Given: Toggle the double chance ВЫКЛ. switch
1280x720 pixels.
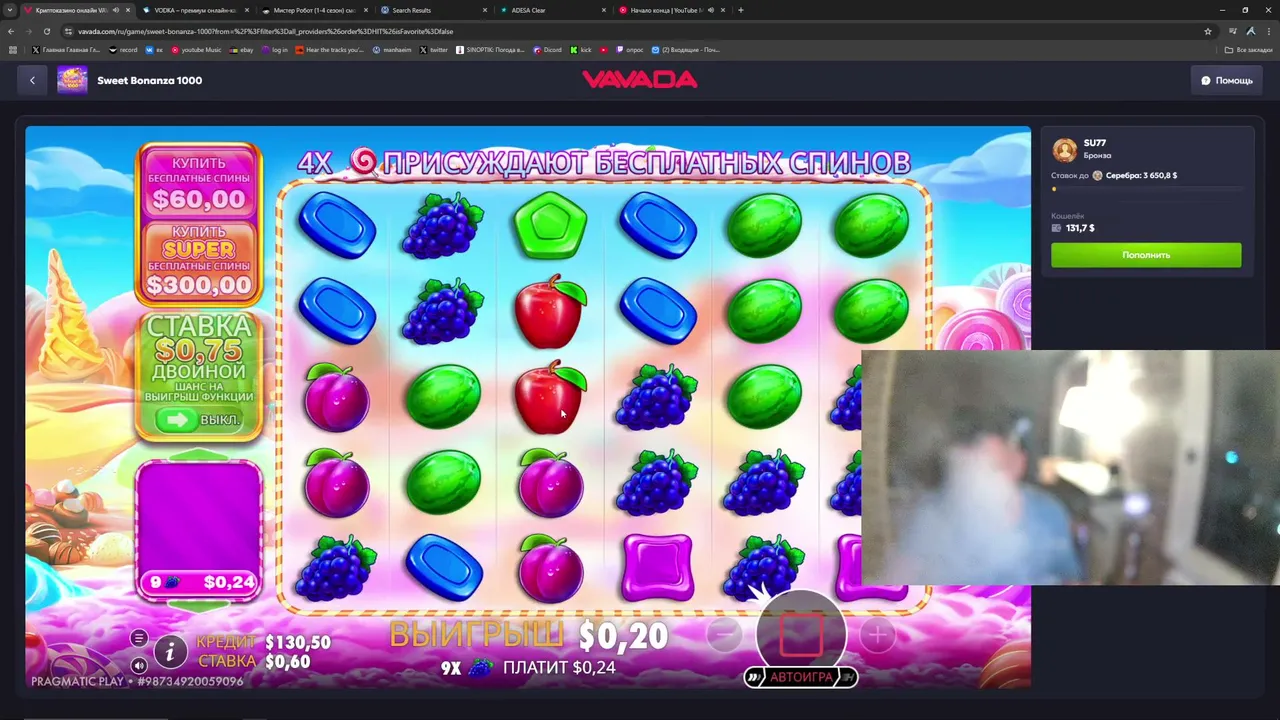Looking at the screenshot, I should 199,419.
